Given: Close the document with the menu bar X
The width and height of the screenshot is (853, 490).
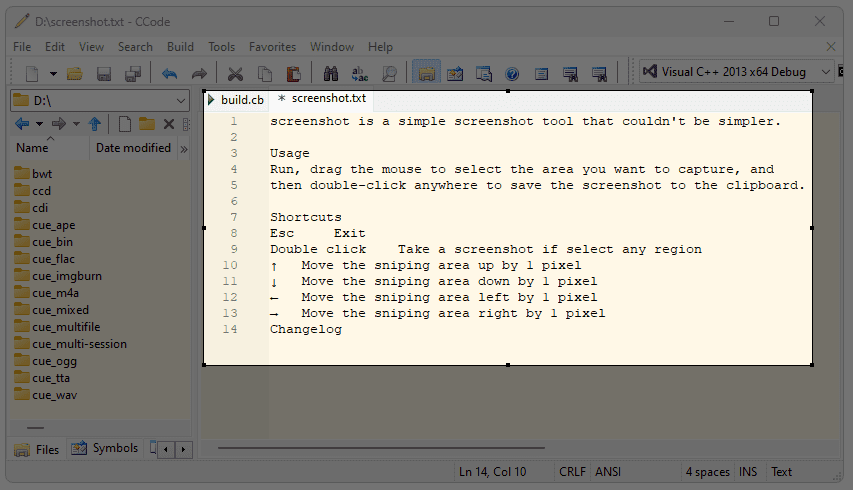Looking at the screenshot, I should click(x=831, y=47).
